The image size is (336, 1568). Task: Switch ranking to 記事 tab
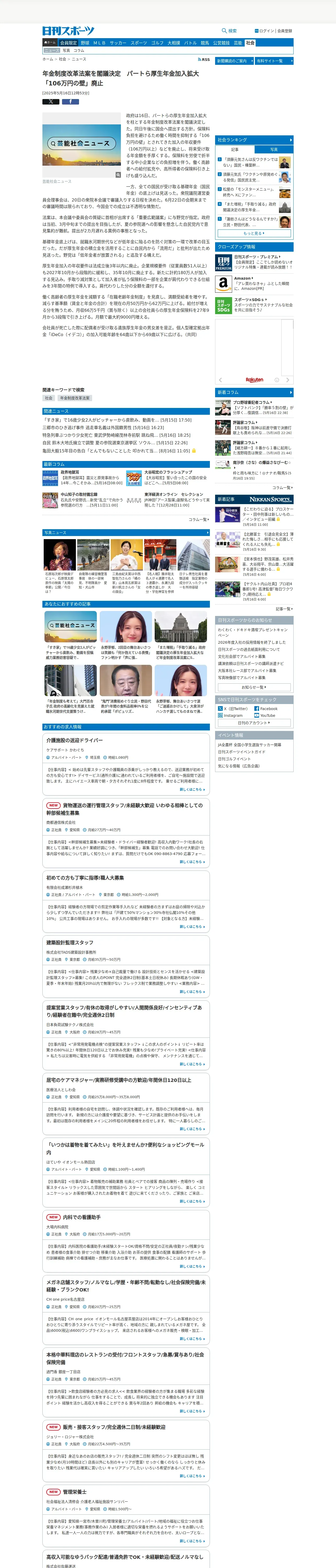235,149
